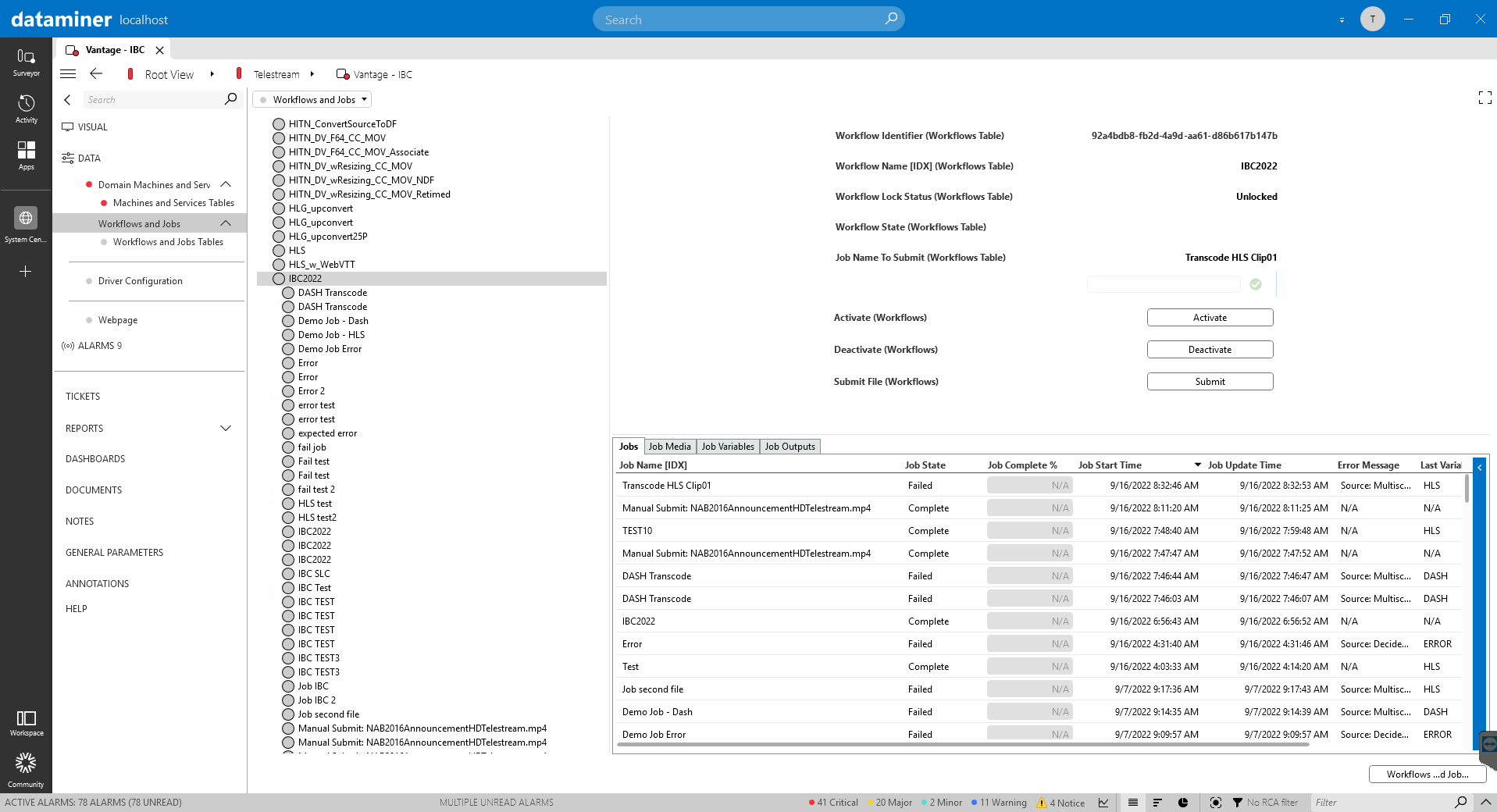
Task: Click the Deactivate button
Action: click(1210, 350)
